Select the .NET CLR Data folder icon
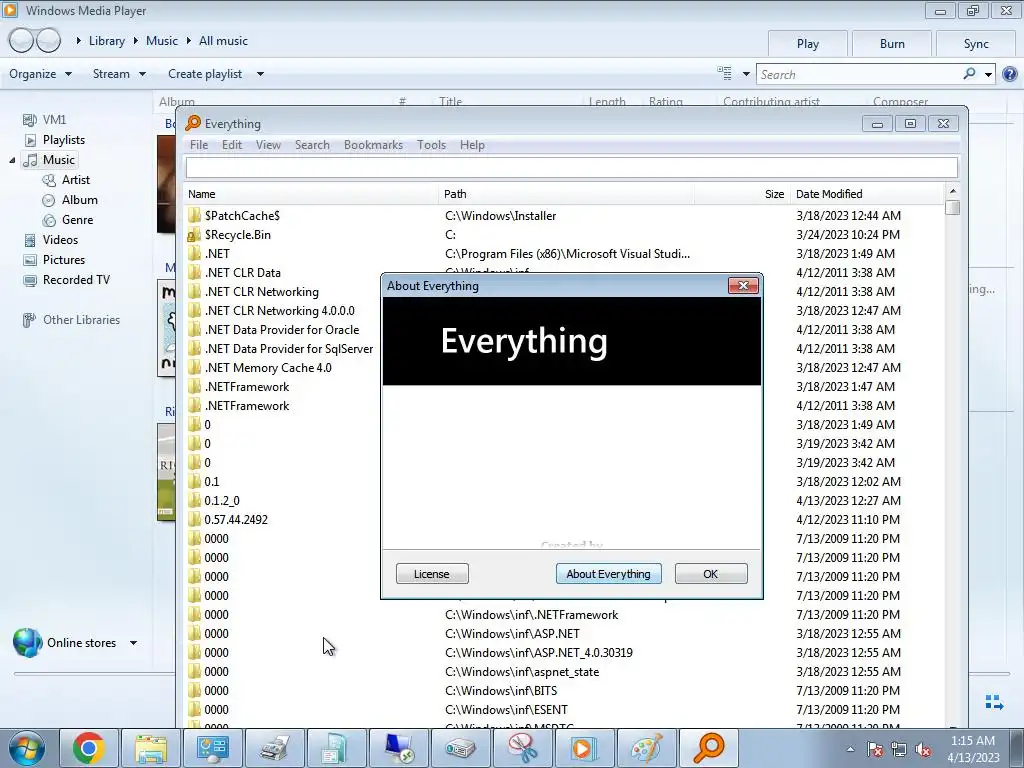 (194, 272)
